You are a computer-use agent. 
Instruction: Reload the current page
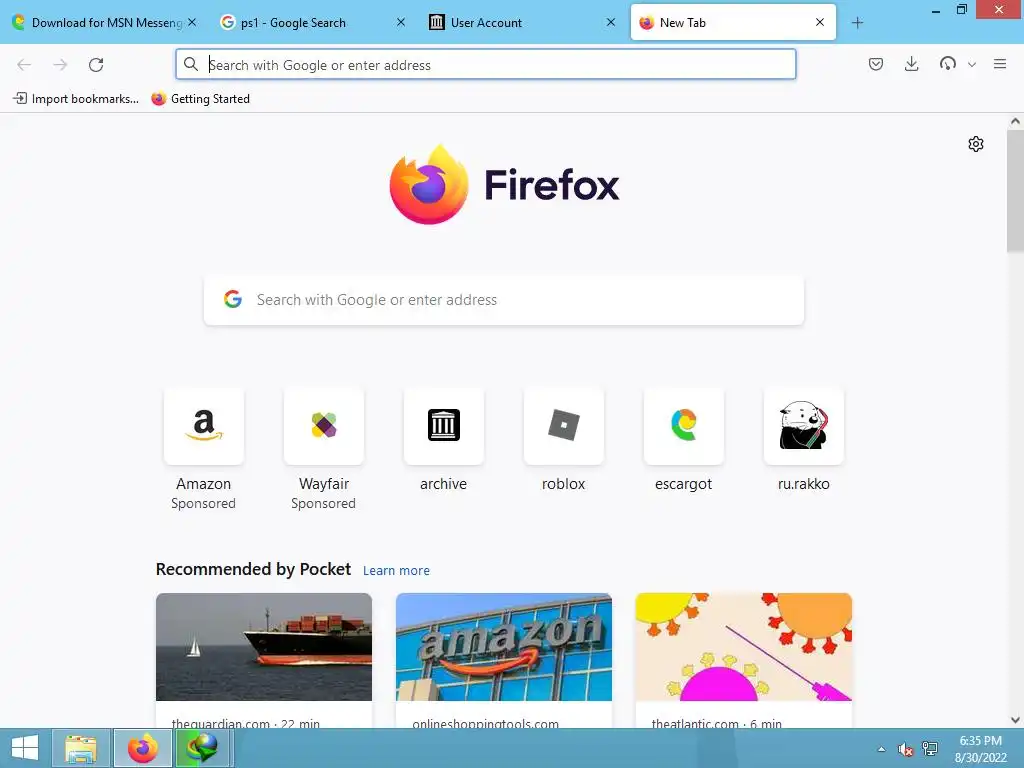(x=96, y=65)
